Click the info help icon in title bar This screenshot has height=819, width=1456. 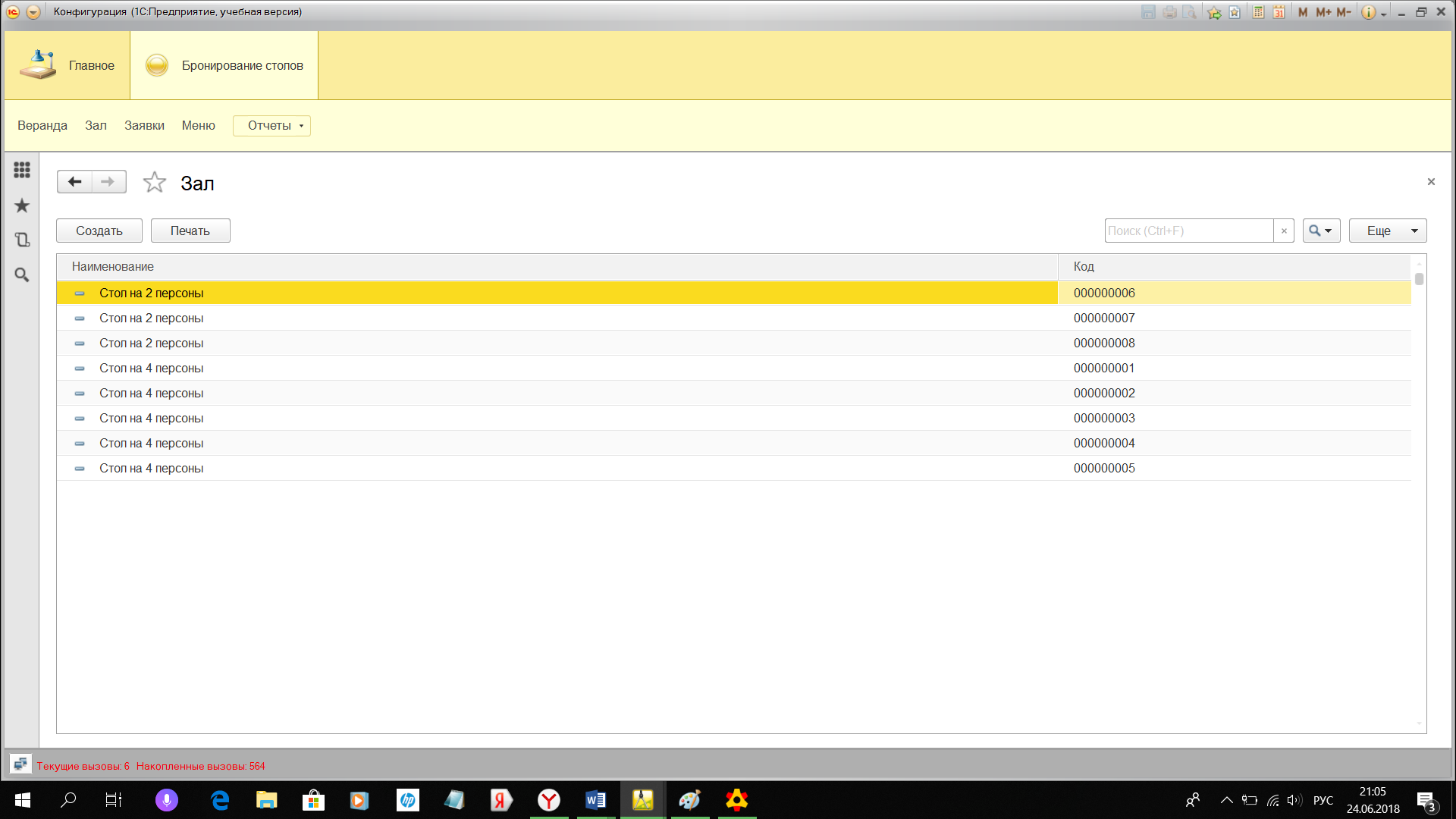(x=1368, y=12)
